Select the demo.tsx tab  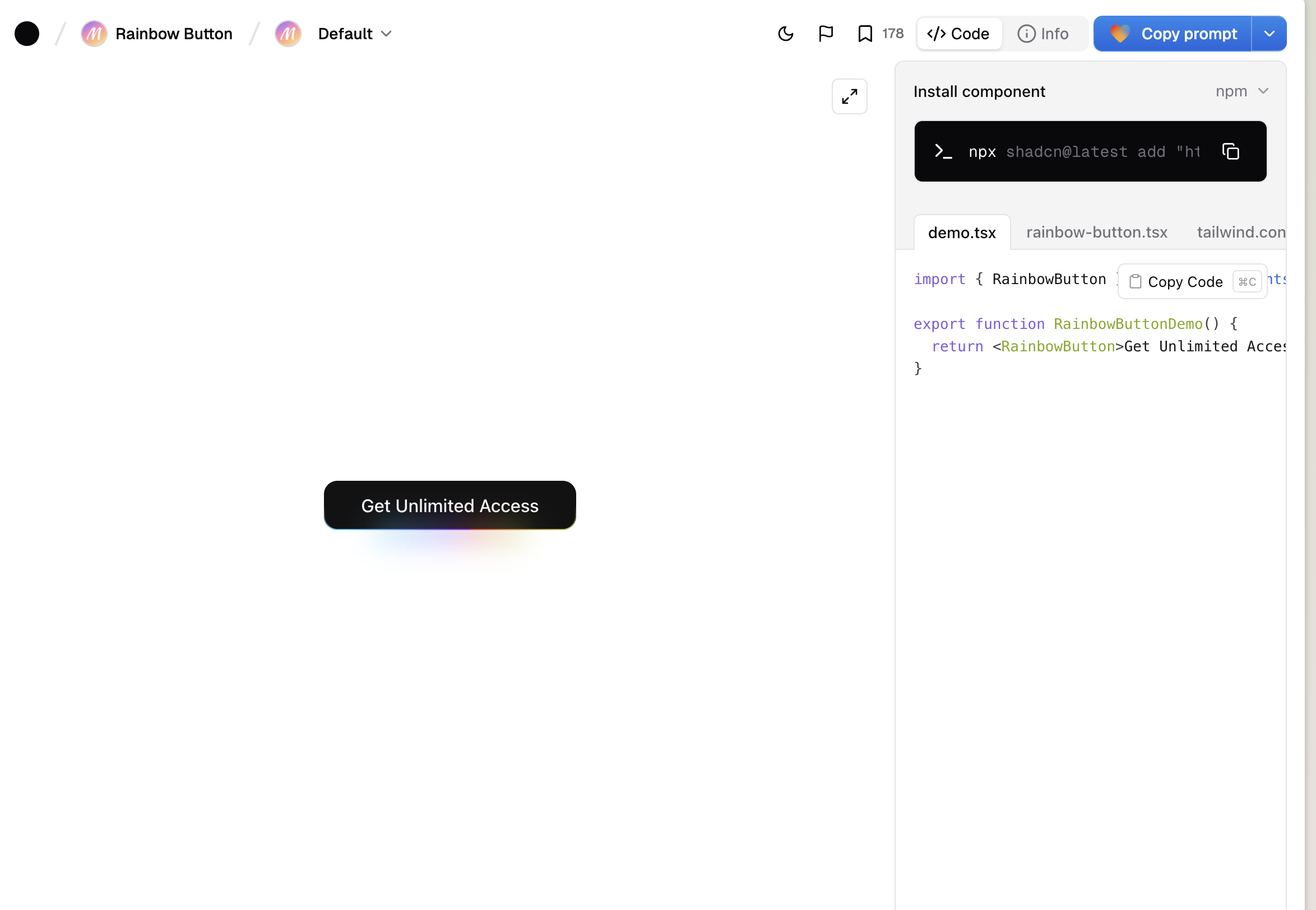(961, 232)
